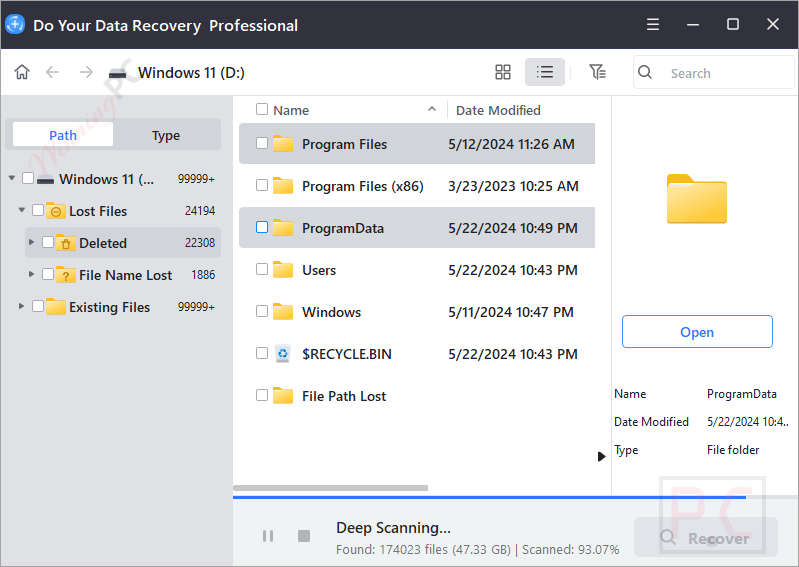This screenshot has height=567, width=799.
Task: Sort by Date Modified column header
Action: tap(498, 110)
